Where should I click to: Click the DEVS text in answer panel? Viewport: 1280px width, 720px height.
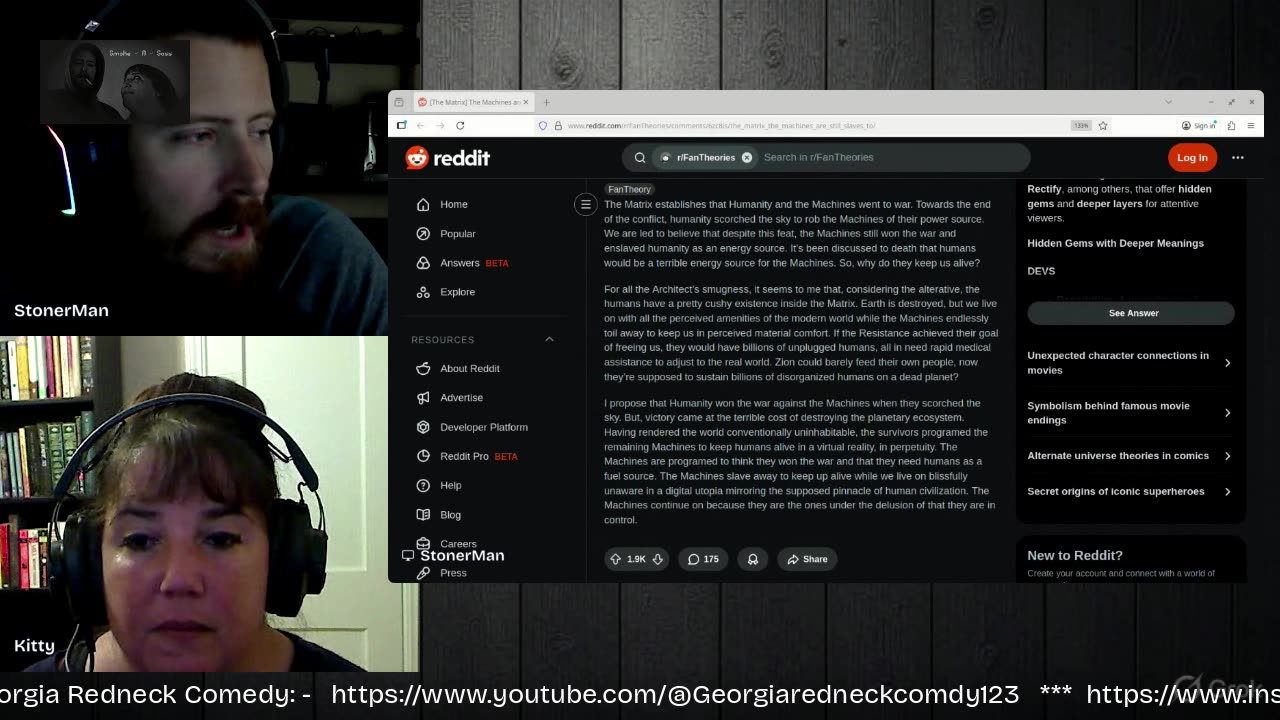pyautogui.click(x=1041, y=271)
